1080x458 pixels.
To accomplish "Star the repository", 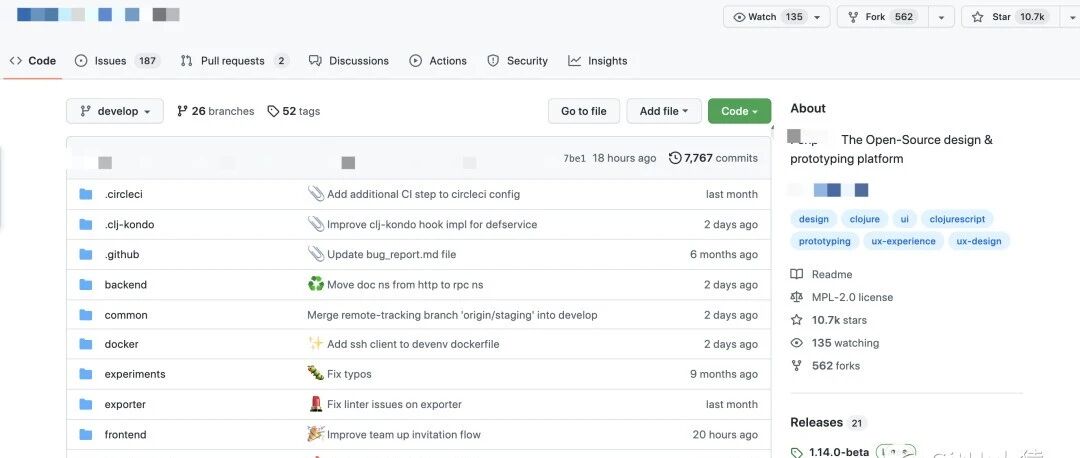I will [x=1010, y=17].
